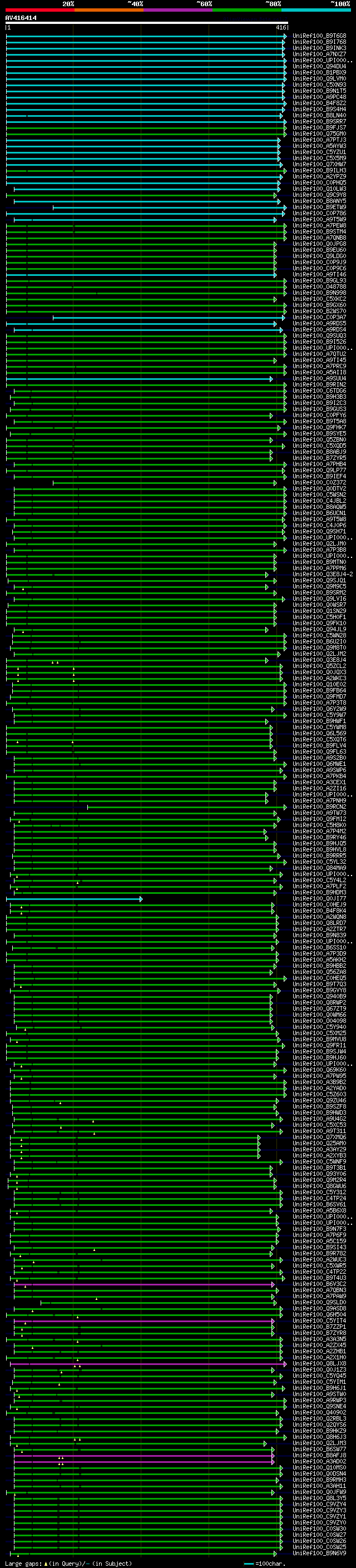356x1568 pixels.
Task: Click the last hit label UniRef100_B9N6V9
Action: pyautogui.click(x=319, y=1553)
